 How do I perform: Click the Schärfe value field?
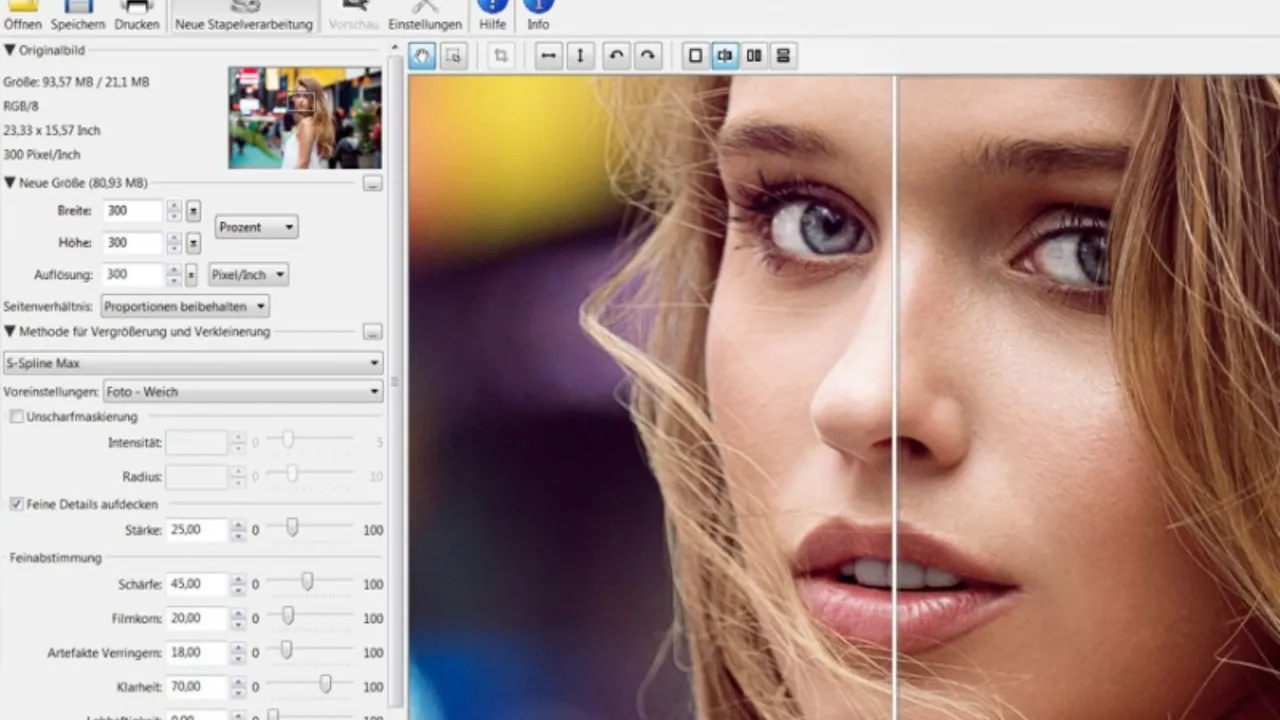click(197, 584)
